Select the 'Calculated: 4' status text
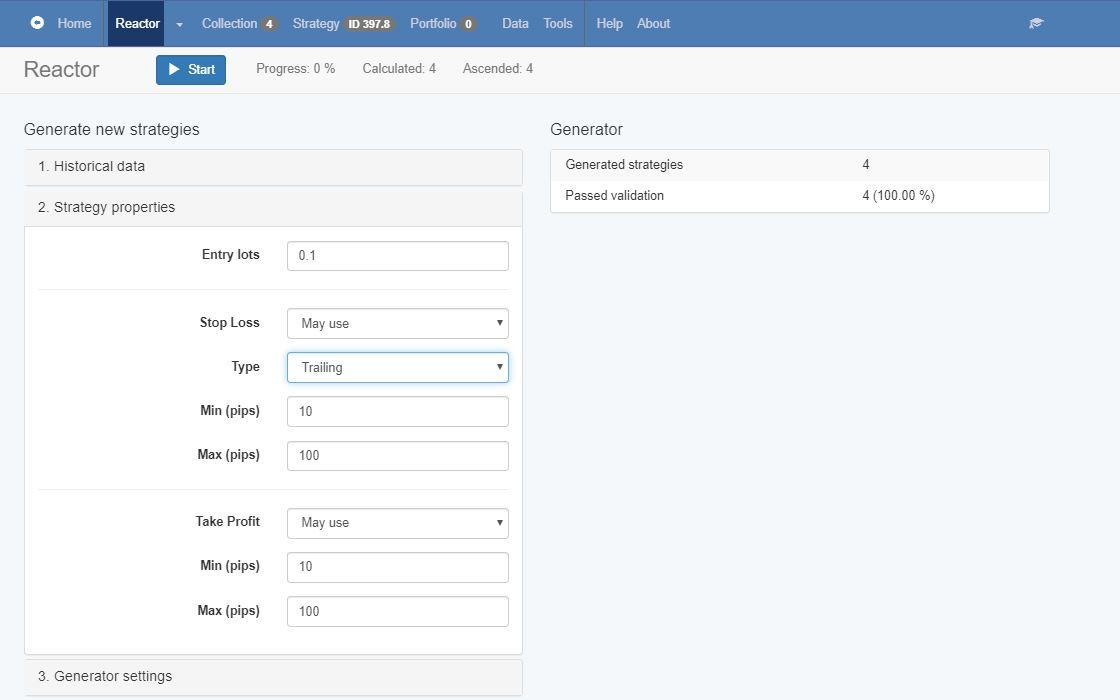Screen dimensions: 1120x700 pos(399,69)
